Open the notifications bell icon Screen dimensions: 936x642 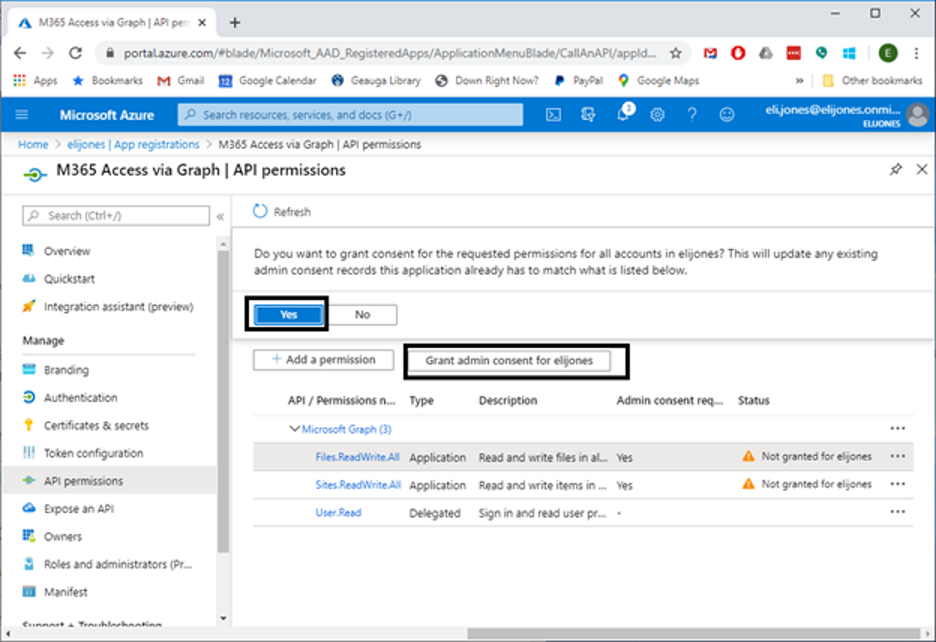tap(623, 115)
